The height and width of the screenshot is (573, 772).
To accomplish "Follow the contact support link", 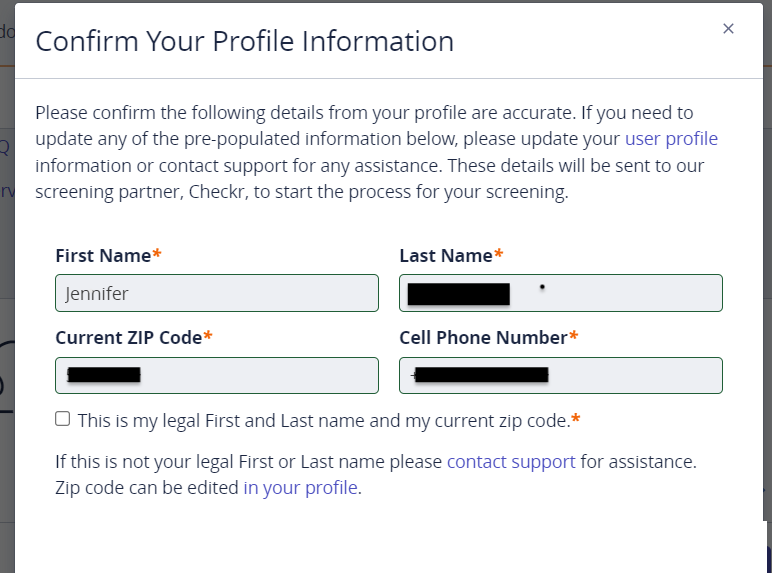I will [x=511, y=462].
